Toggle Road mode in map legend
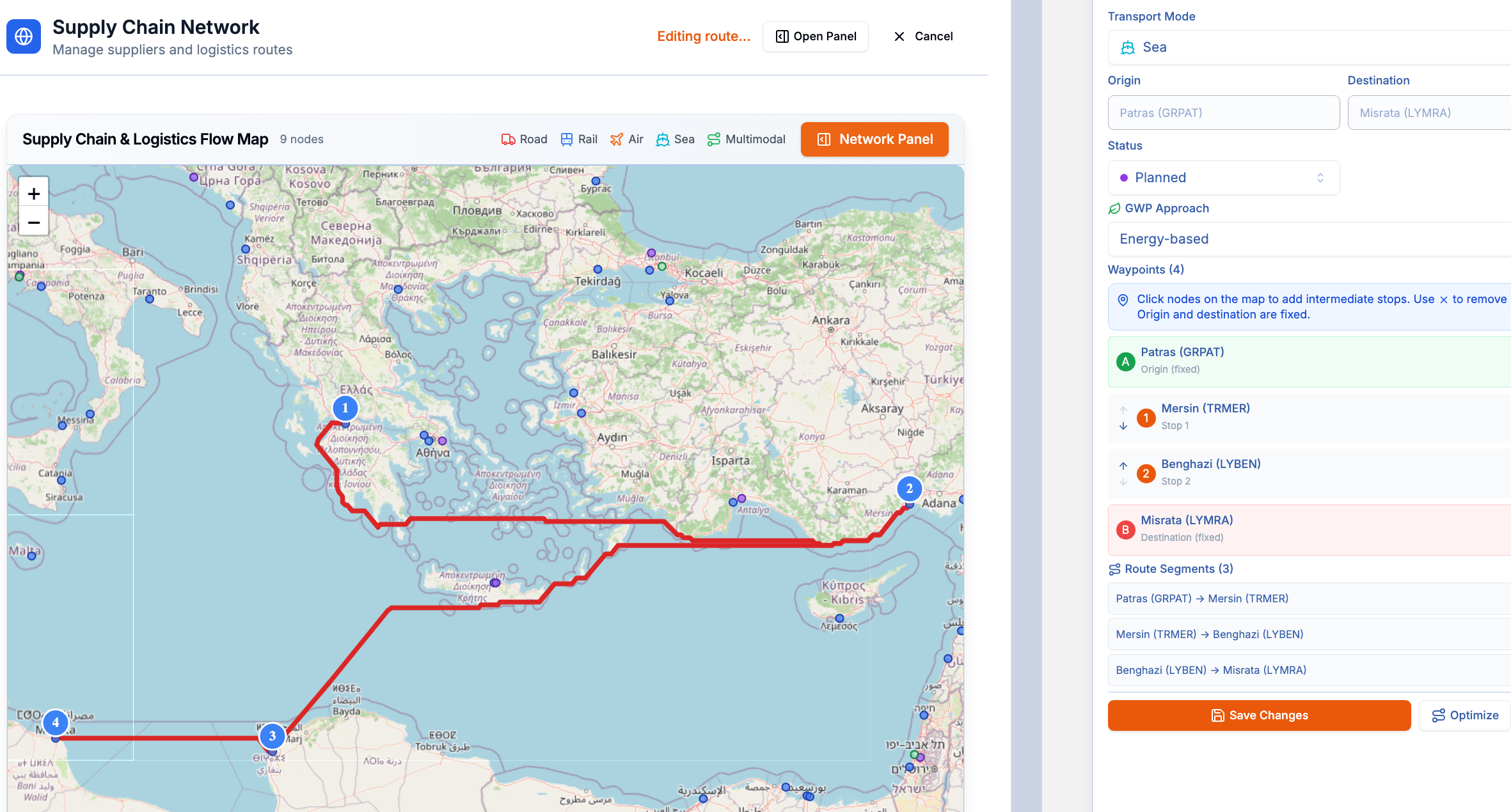Viewport: 1511px width, 812px height. pyautogui.click(x=525, y=139)
